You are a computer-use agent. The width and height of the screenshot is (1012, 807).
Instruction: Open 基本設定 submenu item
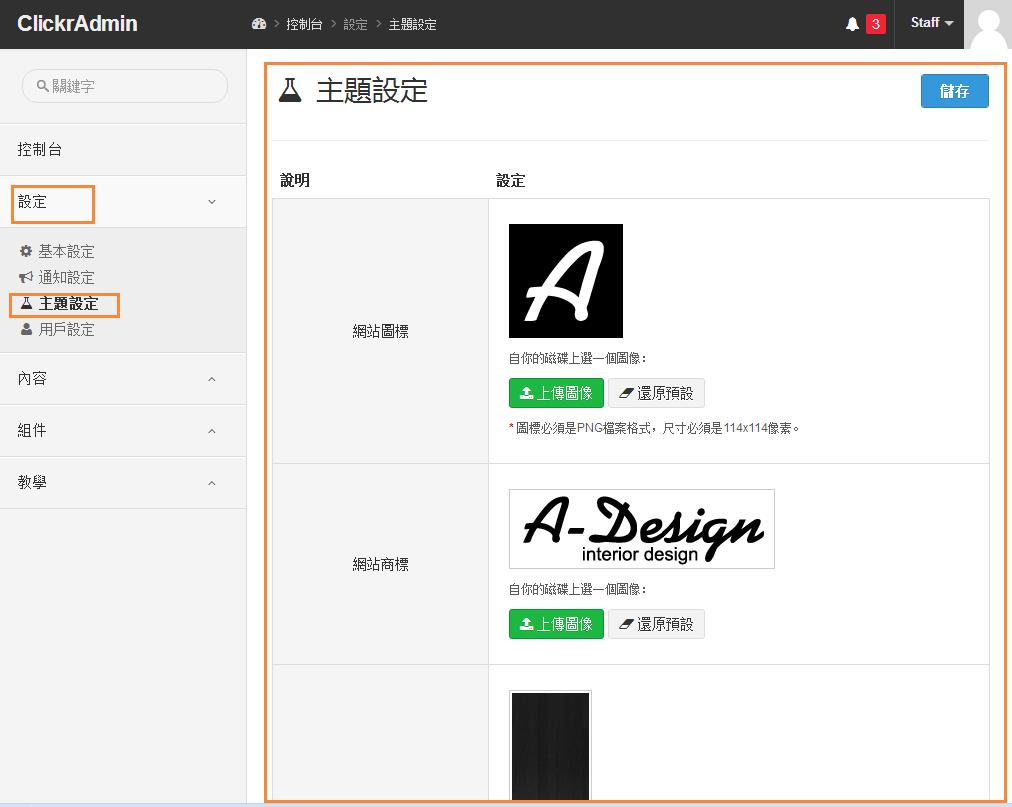click(66, 251)
